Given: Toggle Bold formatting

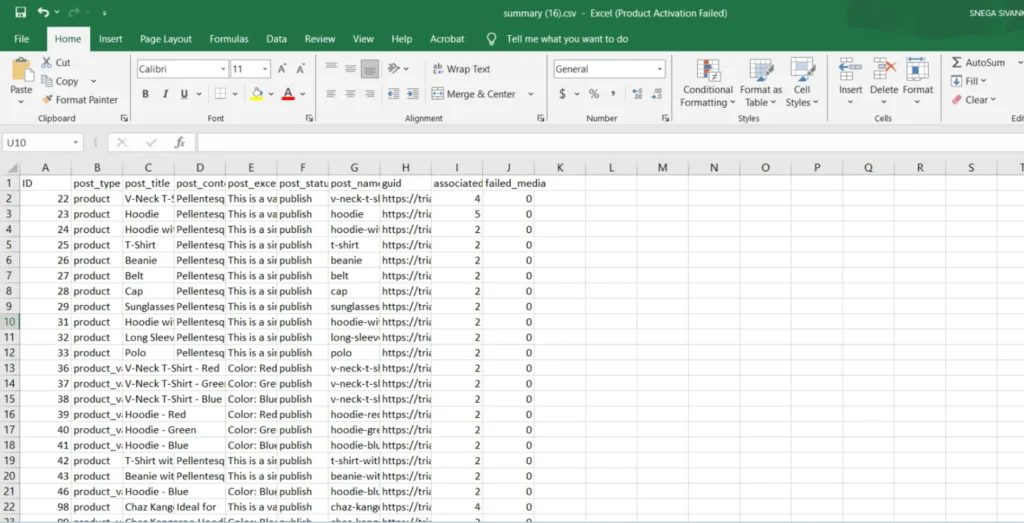Looking at the screenshot, I should [x=145, y=94].
